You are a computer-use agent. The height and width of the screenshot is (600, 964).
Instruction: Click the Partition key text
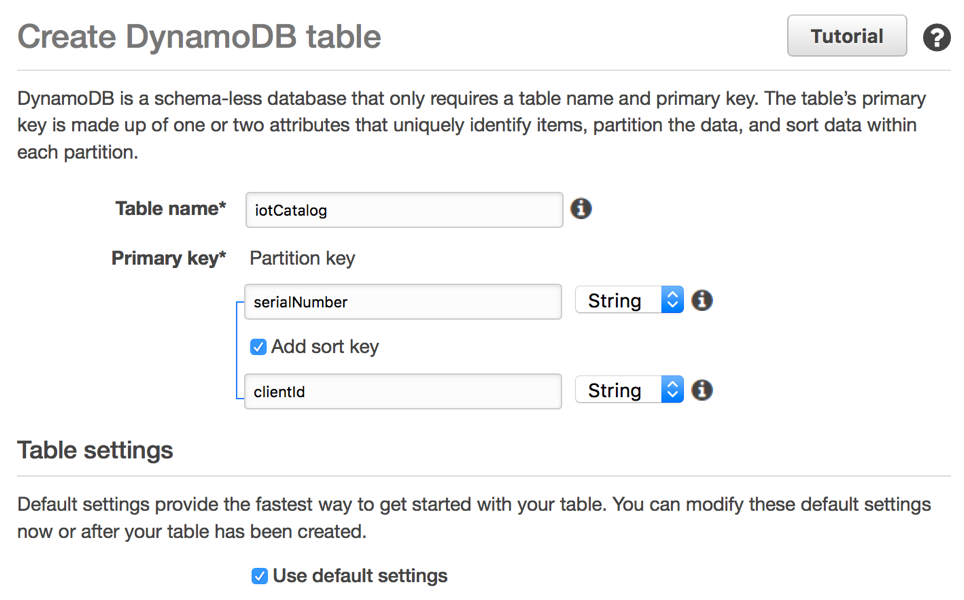point(302,259)
